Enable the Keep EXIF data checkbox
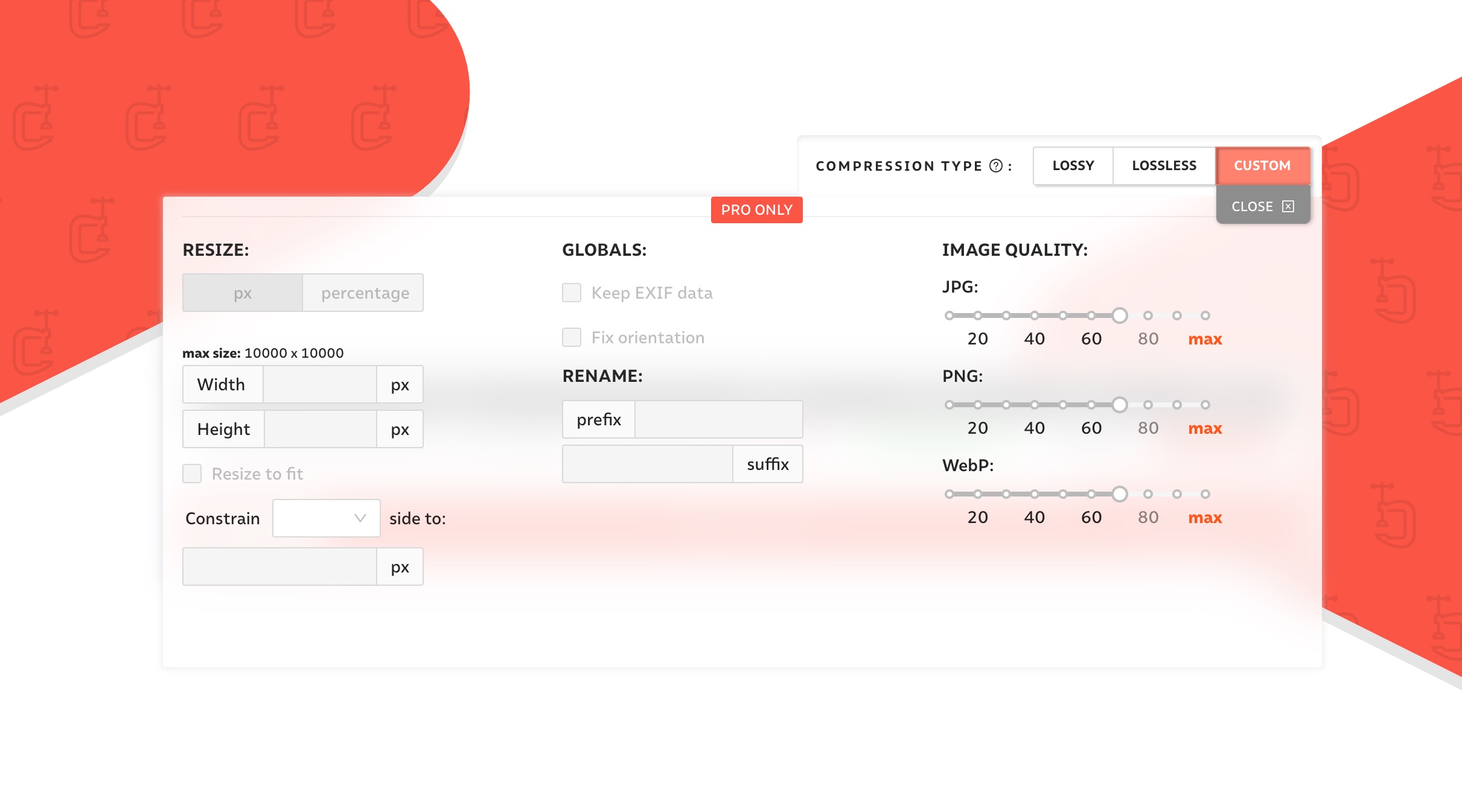This screenshot has height=812, width=1462. pos(571,293)
